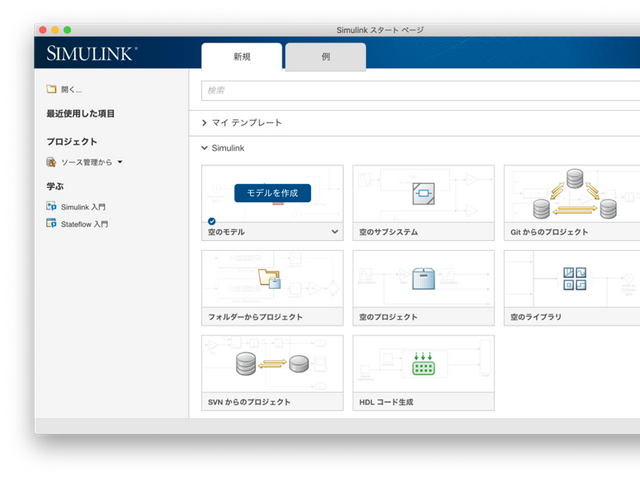
Task: Click the フォルダーからプロジェクト folder icon
Action: click(x=269, y=278)
